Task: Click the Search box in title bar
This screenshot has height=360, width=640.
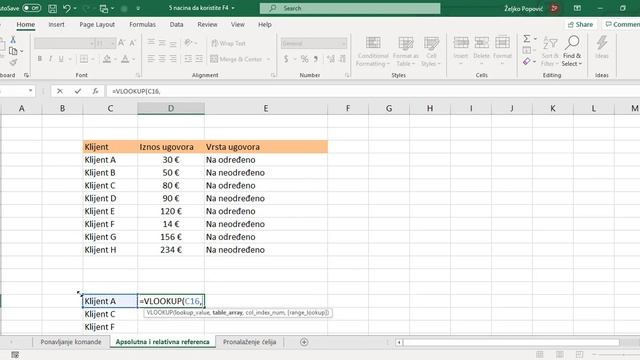Action: pos(350,8)
